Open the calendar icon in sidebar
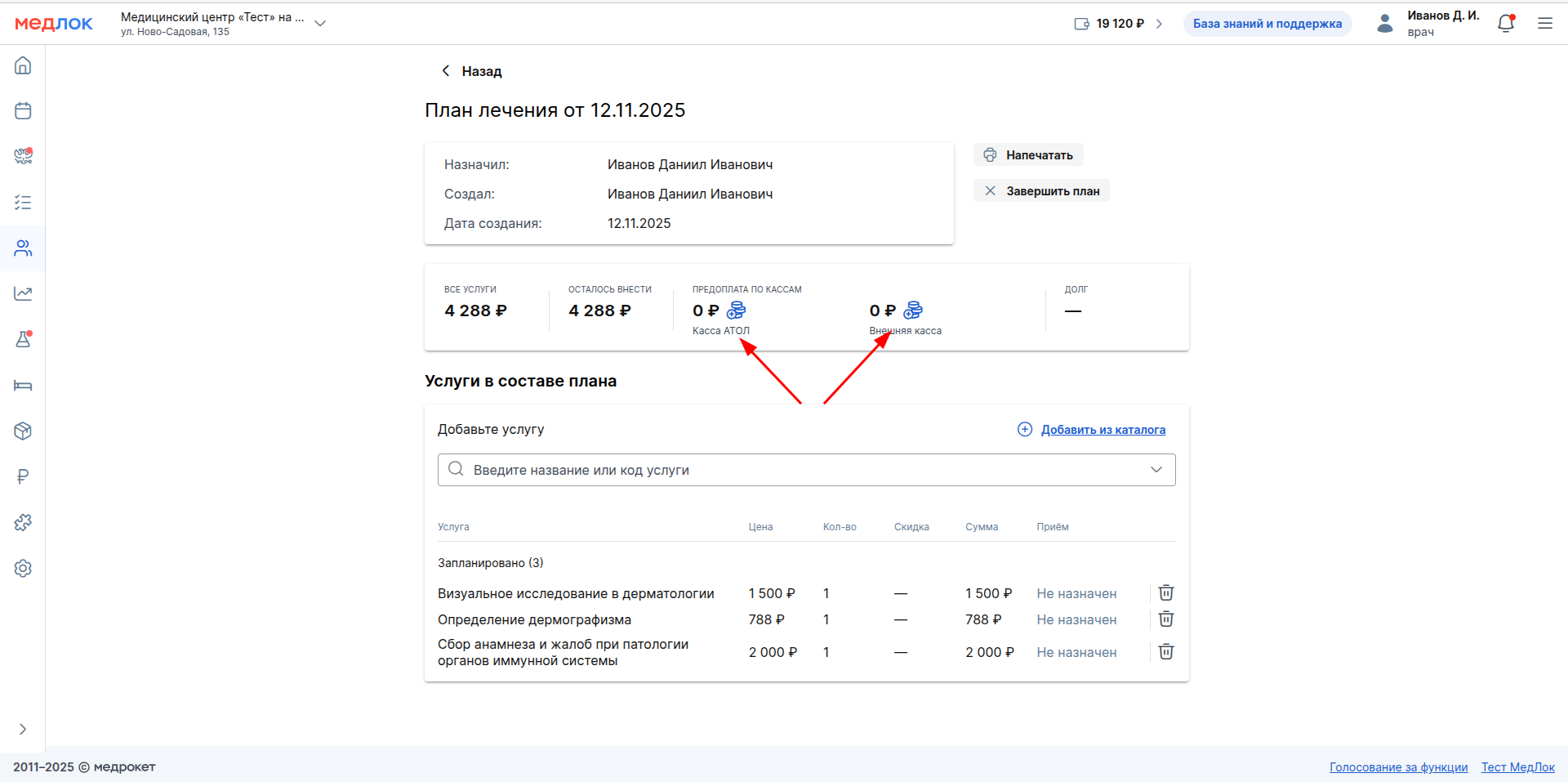This screenshot has width=1568, height=782. 23,111
